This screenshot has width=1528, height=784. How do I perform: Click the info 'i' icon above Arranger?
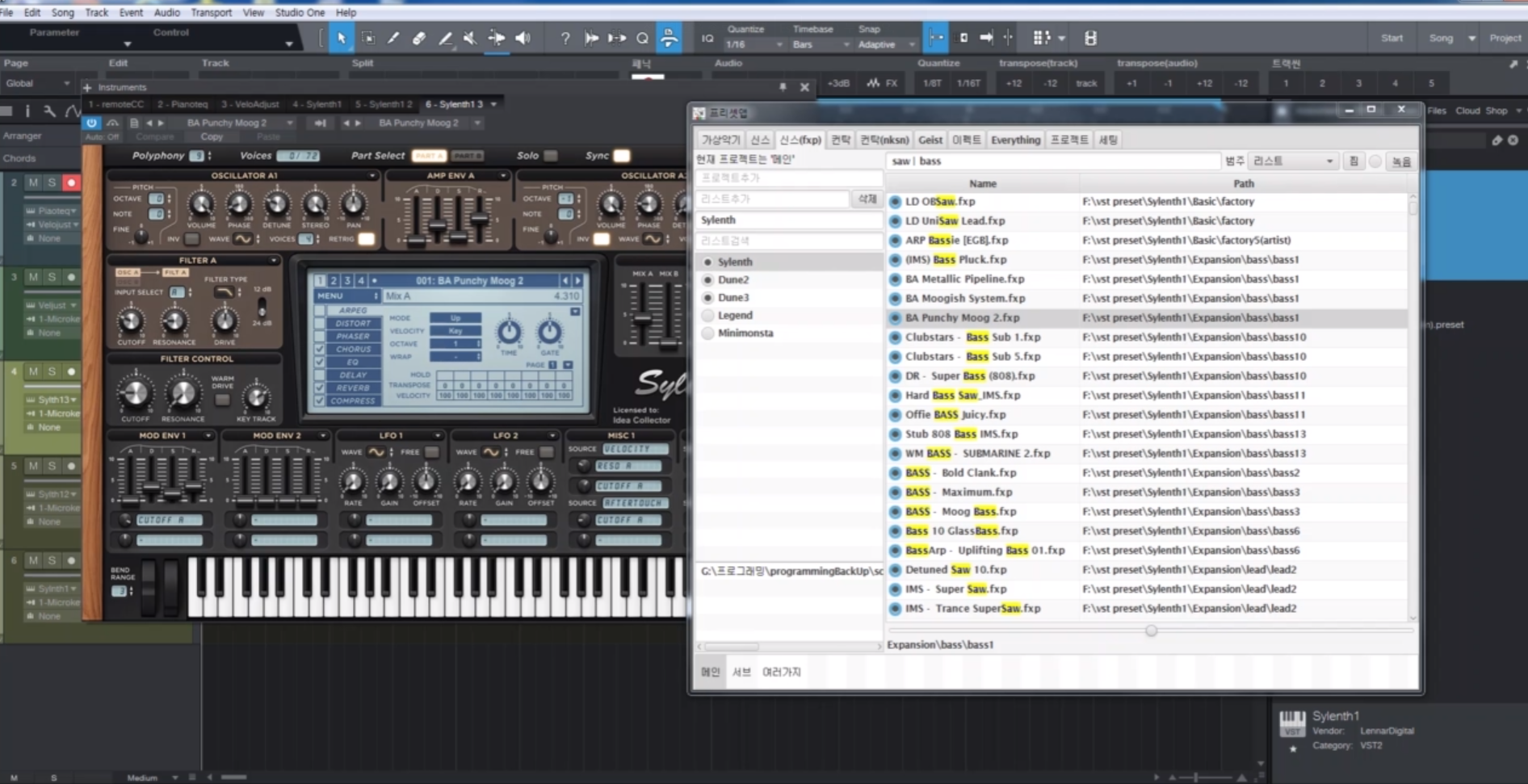click(27, 111)
